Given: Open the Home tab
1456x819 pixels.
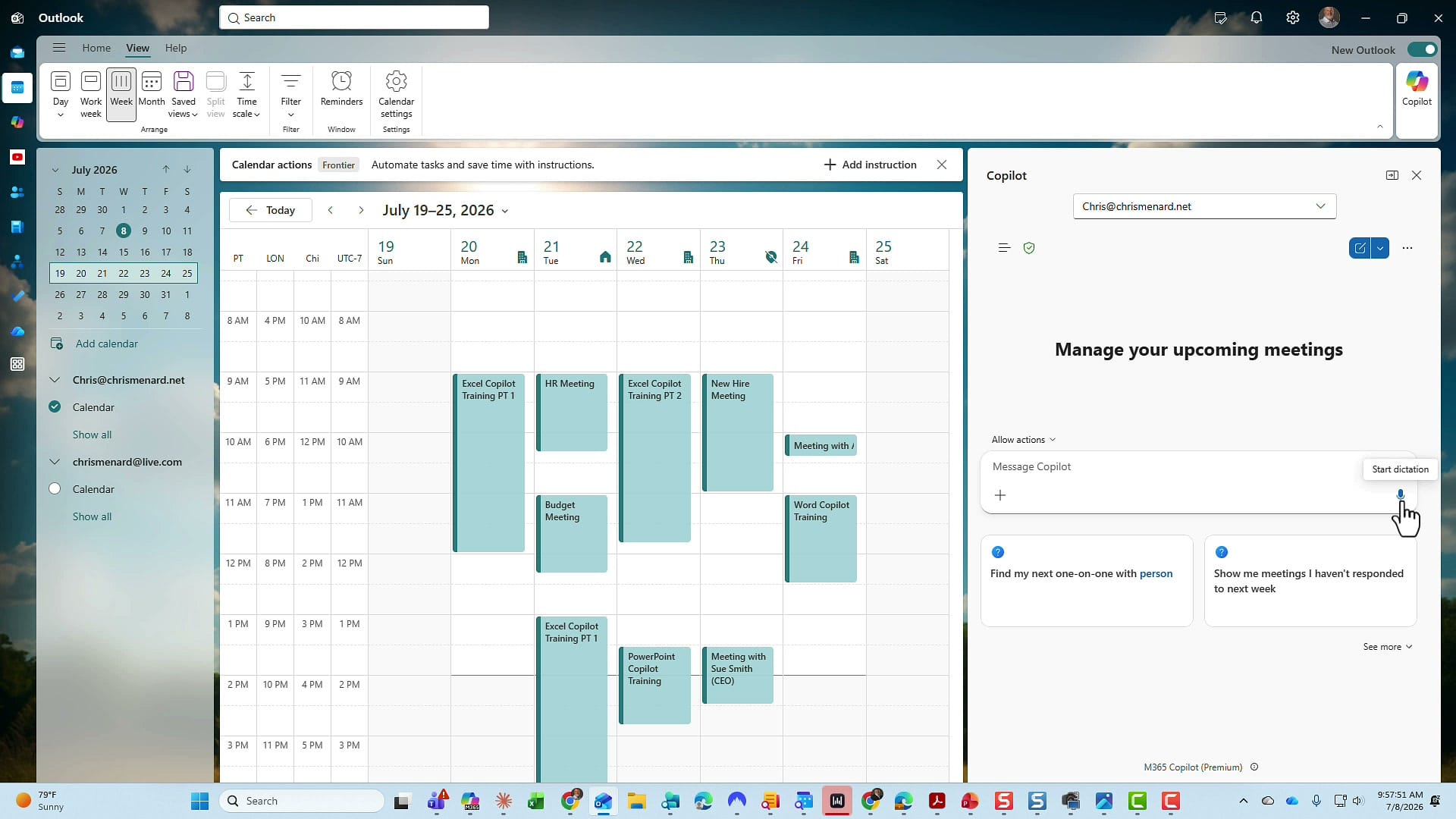Looking at the screenshot, I should (96, 48).
